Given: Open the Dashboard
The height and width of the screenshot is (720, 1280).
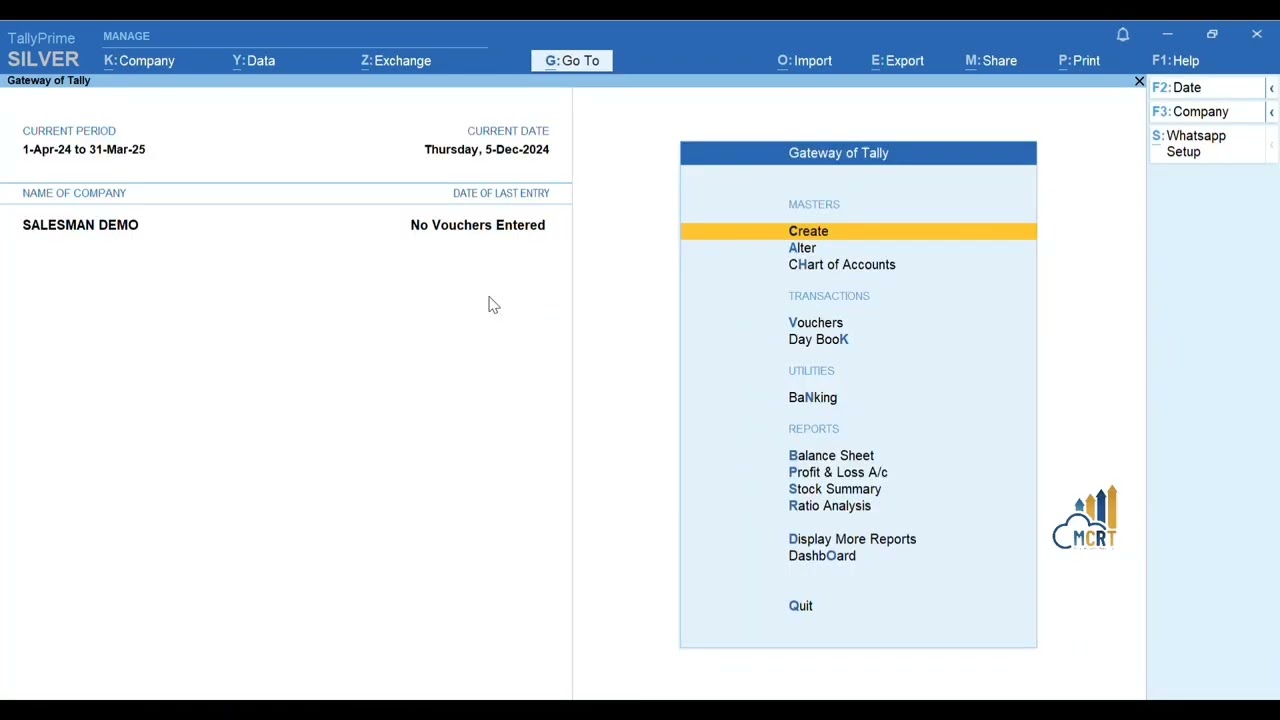Looking at the screenshot, I should coord(822,556).
